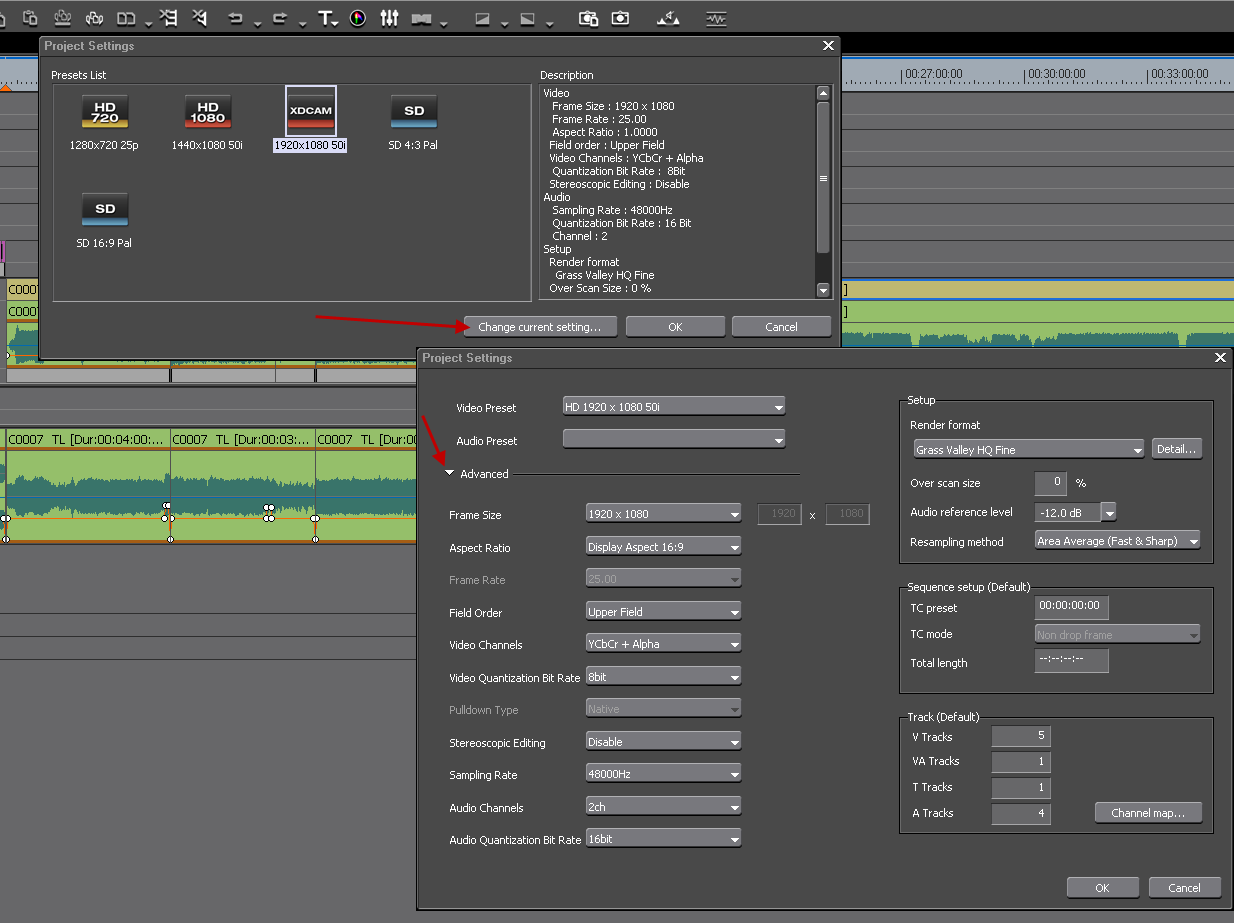Click the Redo arrow in the toolbar
This screenshot has width=1234, height=923.
280,18
